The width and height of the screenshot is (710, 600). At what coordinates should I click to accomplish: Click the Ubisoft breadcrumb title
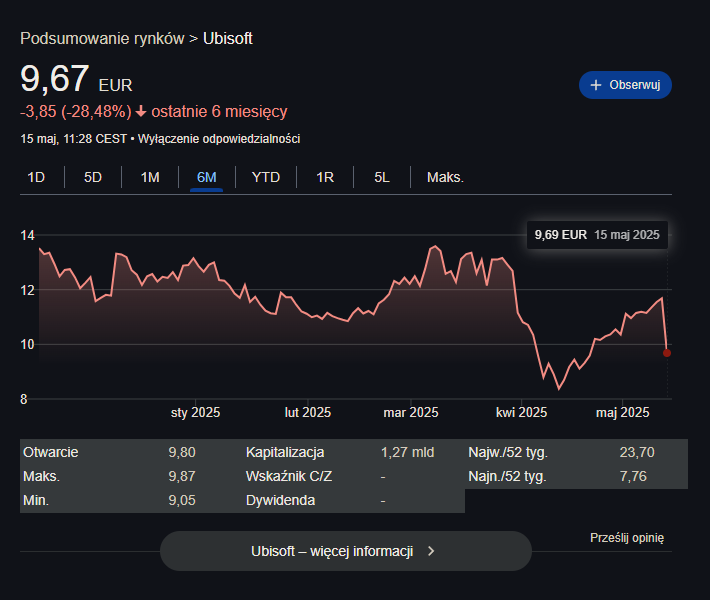coord(228,38)
